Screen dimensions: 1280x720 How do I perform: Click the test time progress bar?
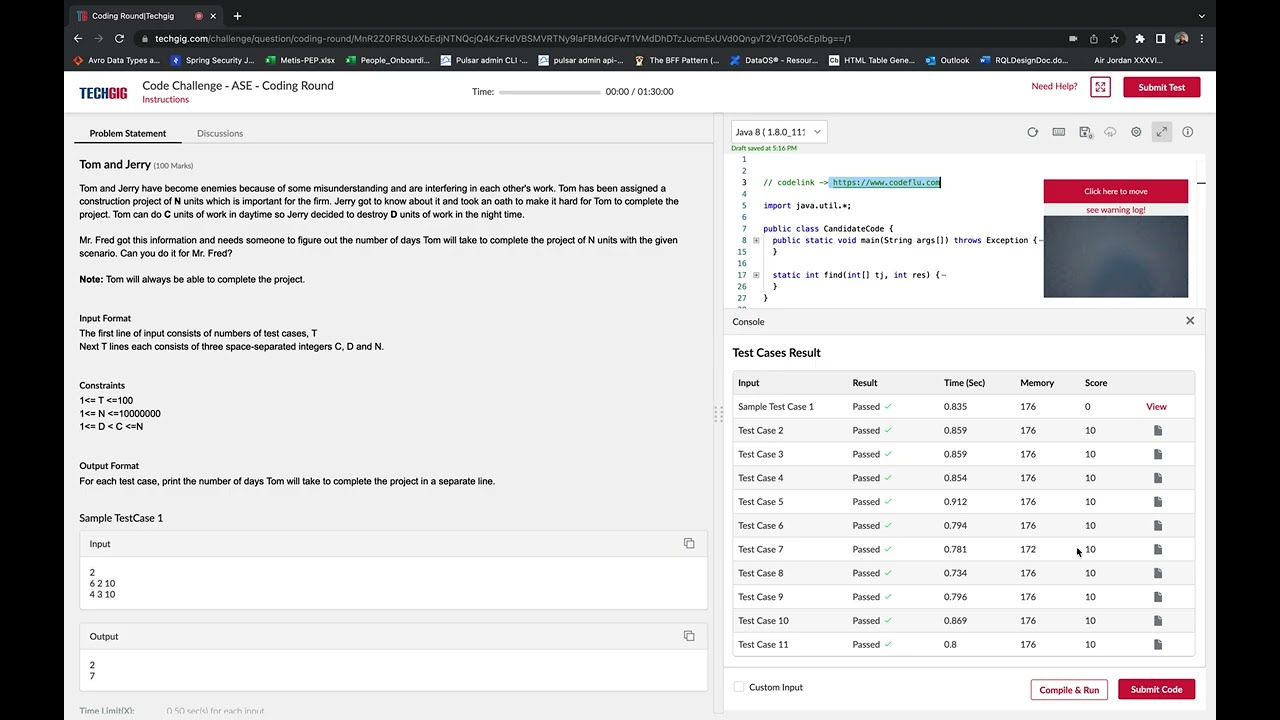(x=550, y=92)
